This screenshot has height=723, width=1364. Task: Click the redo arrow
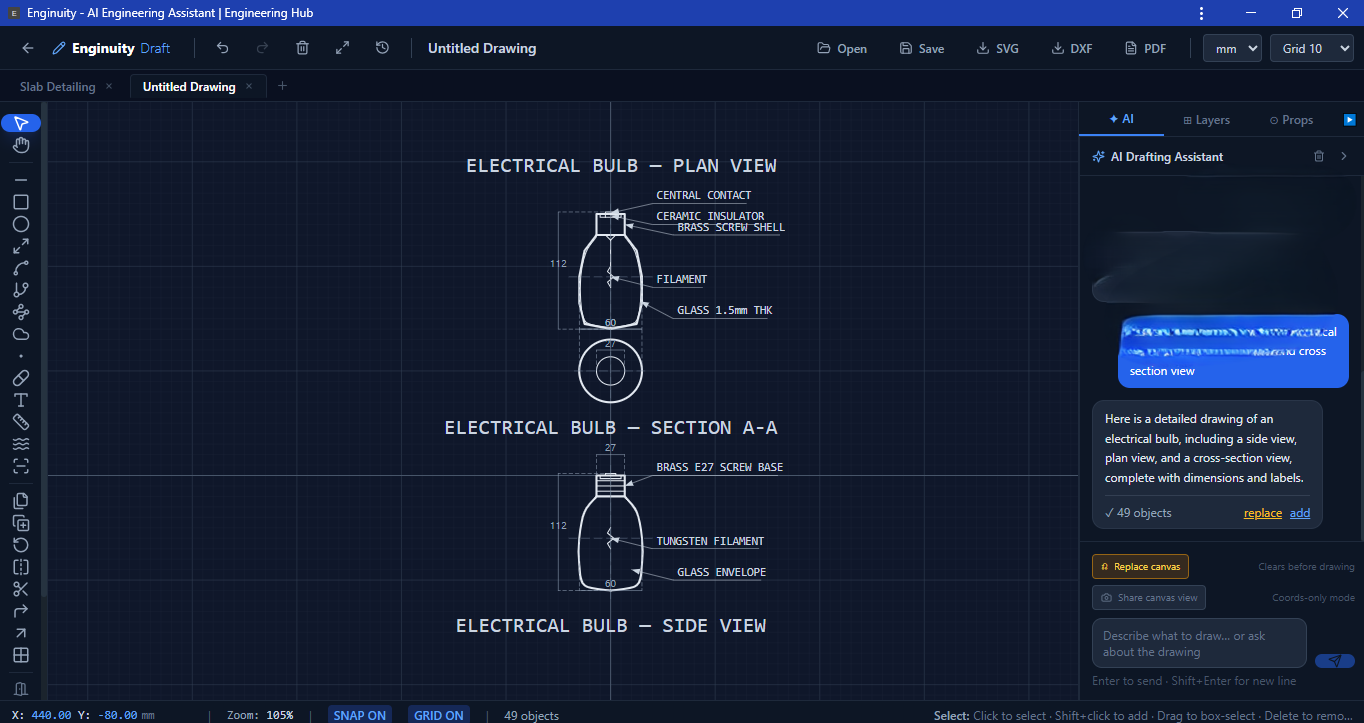[262, 48]
